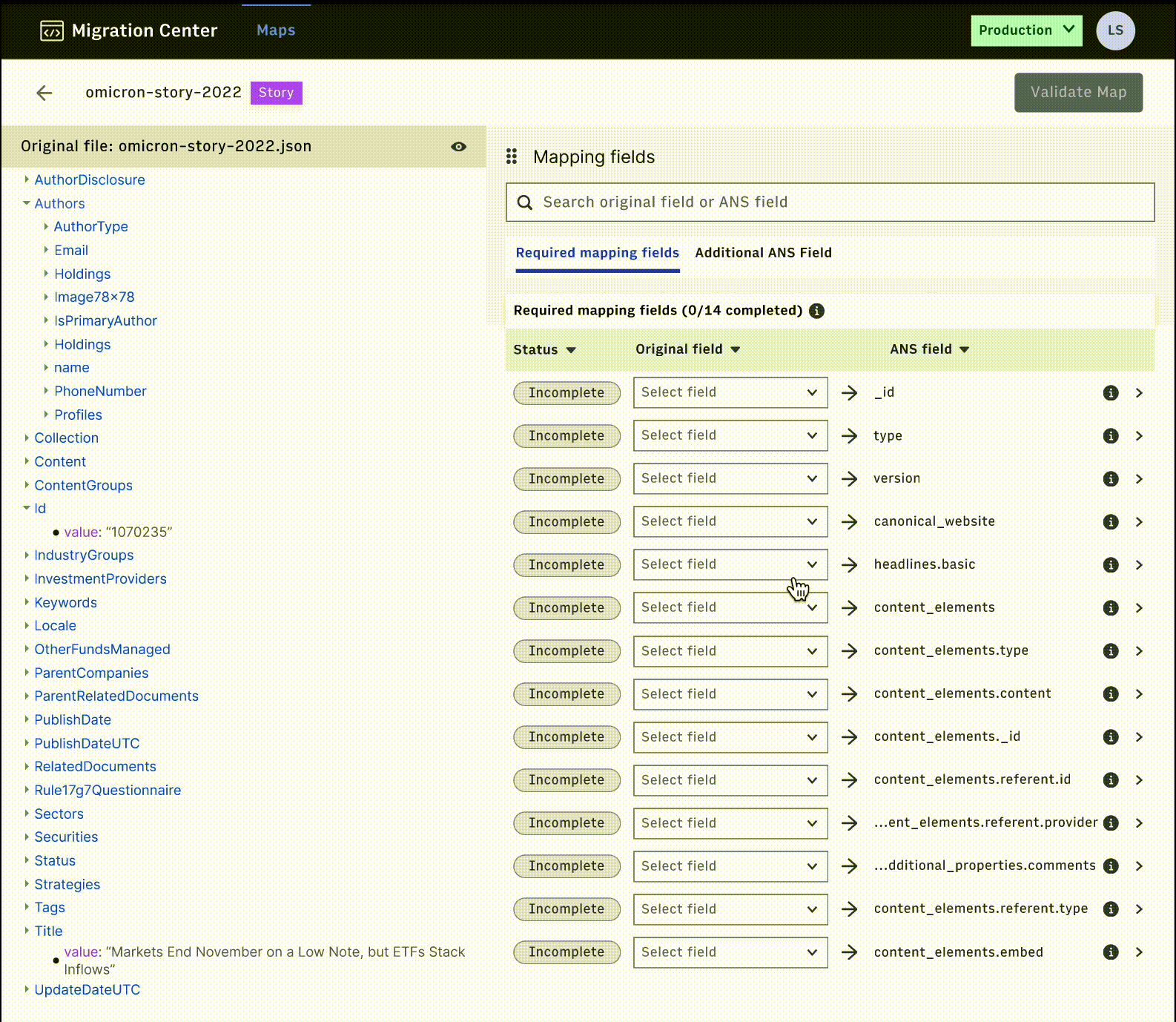Switch to Required mapping fields tab
1176x1022 pixels.
[x=598, y=253]
